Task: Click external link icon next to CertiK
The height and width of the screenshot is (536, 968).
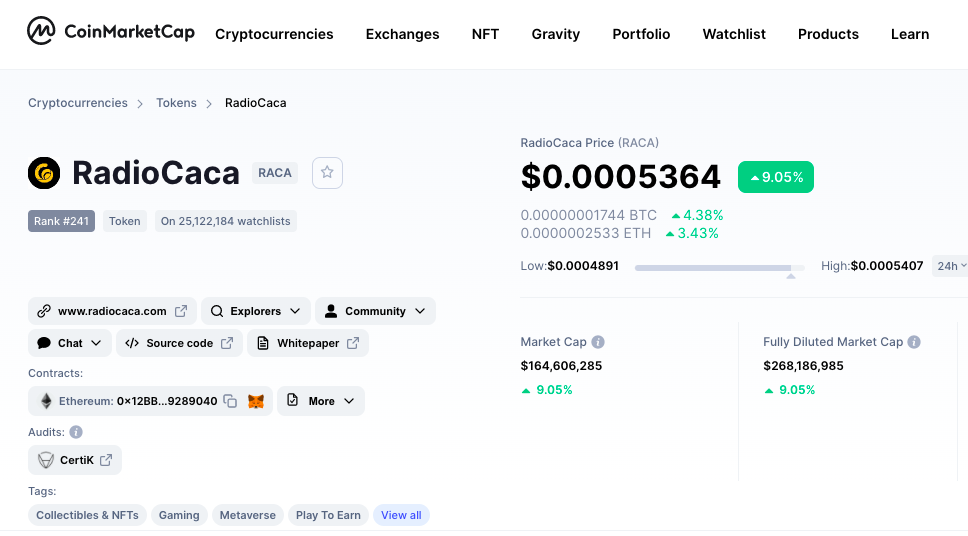Action: pyautogui.click(x=106, y=460)
